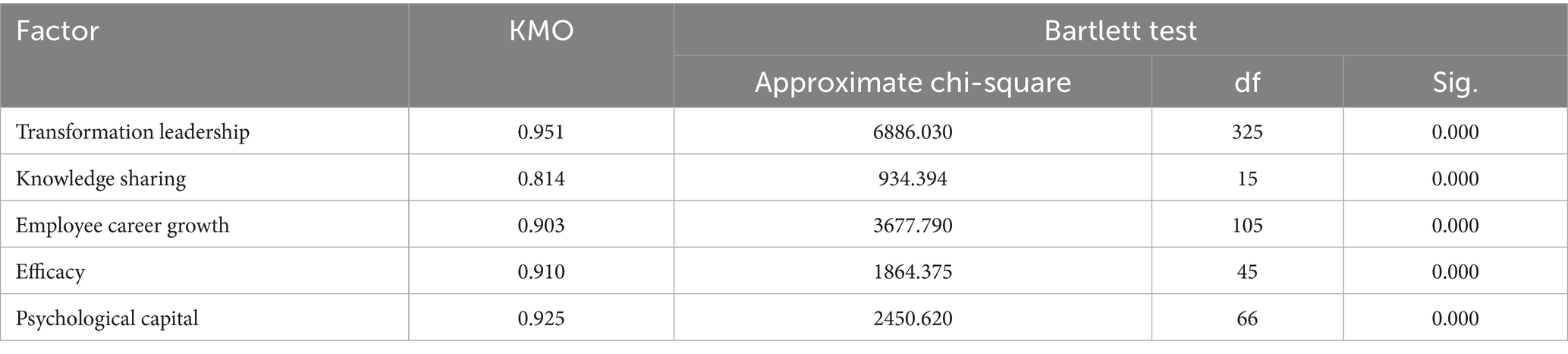Screen dimensions: 1568x354
Task: Select the Transformation leadership row label
Action: click(x=133, y=132)
